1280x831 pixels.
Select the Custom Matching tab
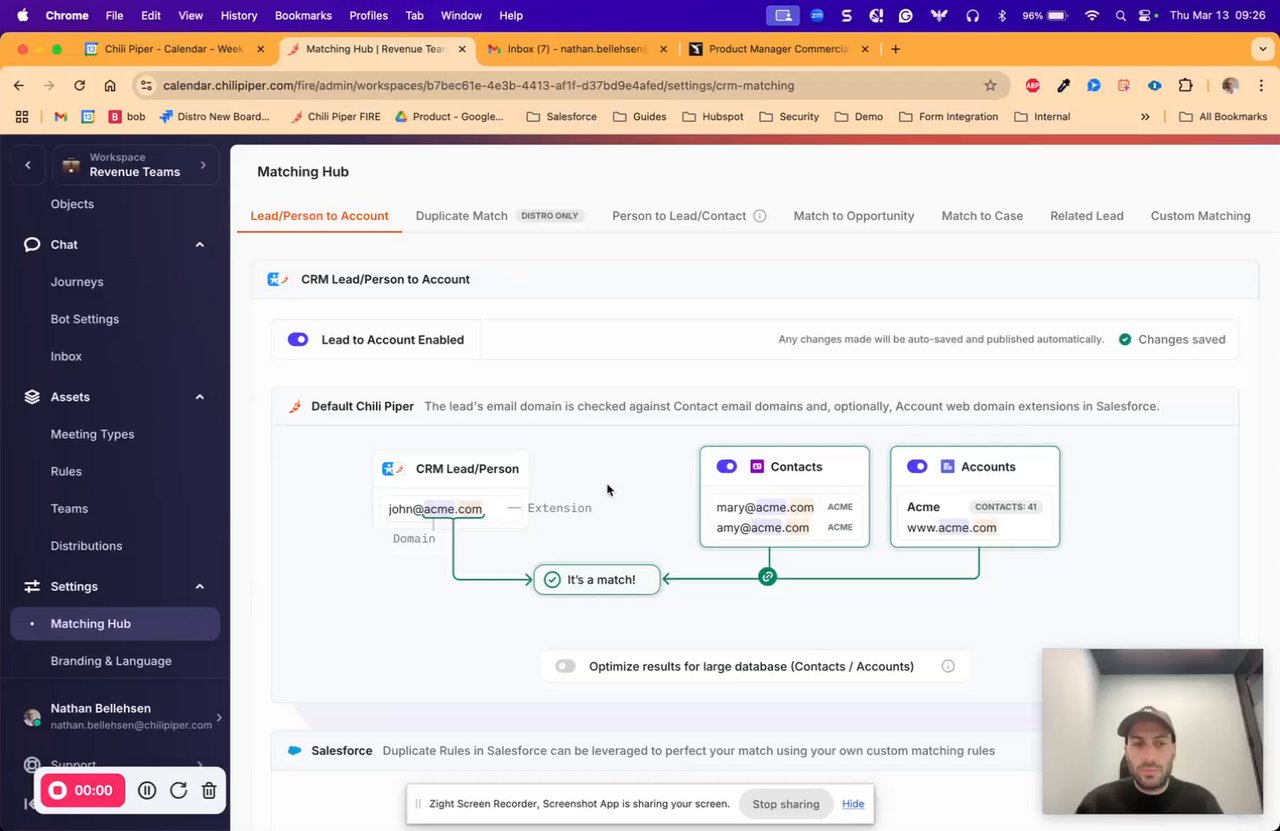(x=1200, y=216)
